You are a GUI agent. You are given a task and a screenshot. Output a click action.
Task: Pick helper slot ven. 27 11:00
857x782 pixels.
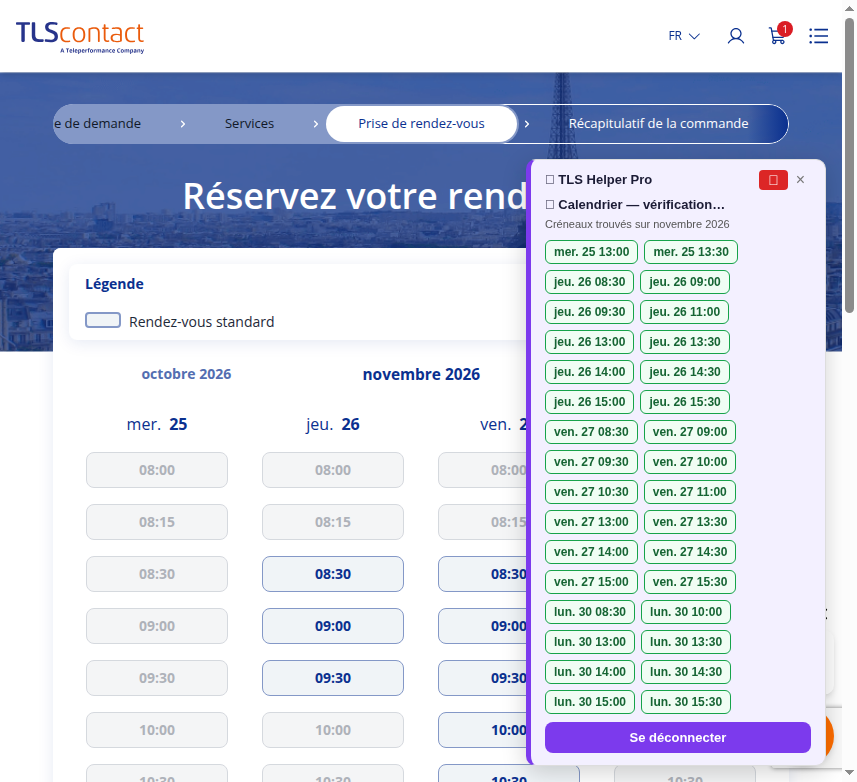pos(690,492)
